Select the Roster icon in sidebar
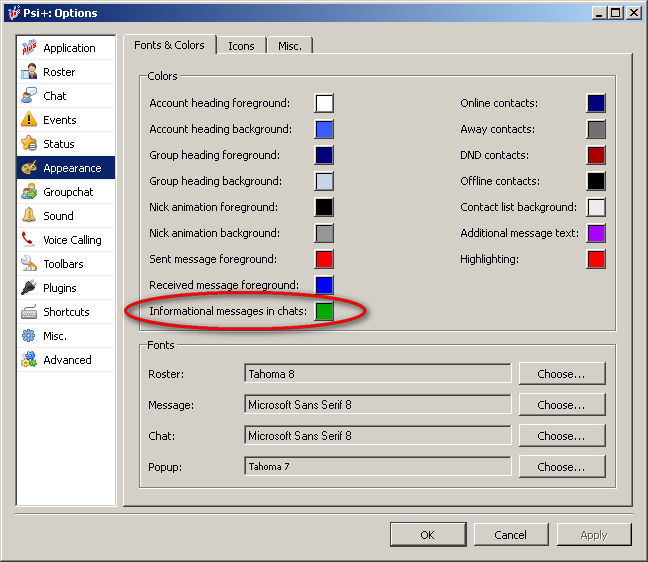This screenshot has width=648, height=562. coord(28,72)
